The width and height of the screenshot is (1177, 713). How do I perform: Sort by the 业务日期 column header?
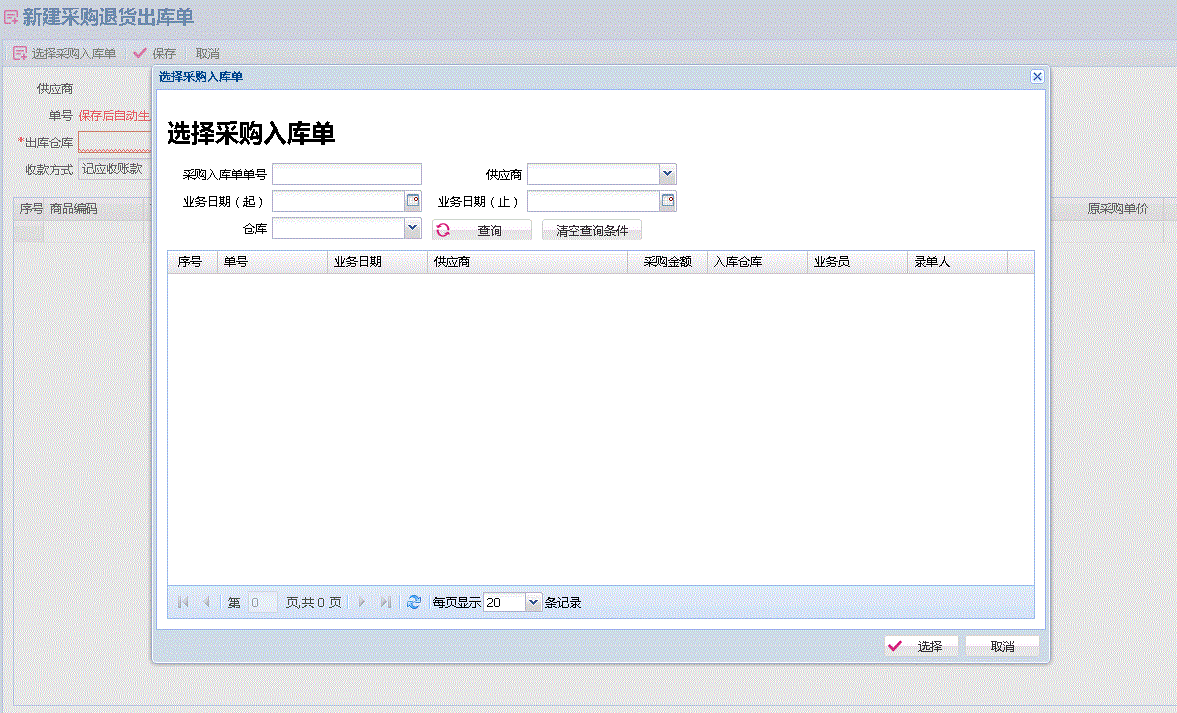[x=378, y=262]
